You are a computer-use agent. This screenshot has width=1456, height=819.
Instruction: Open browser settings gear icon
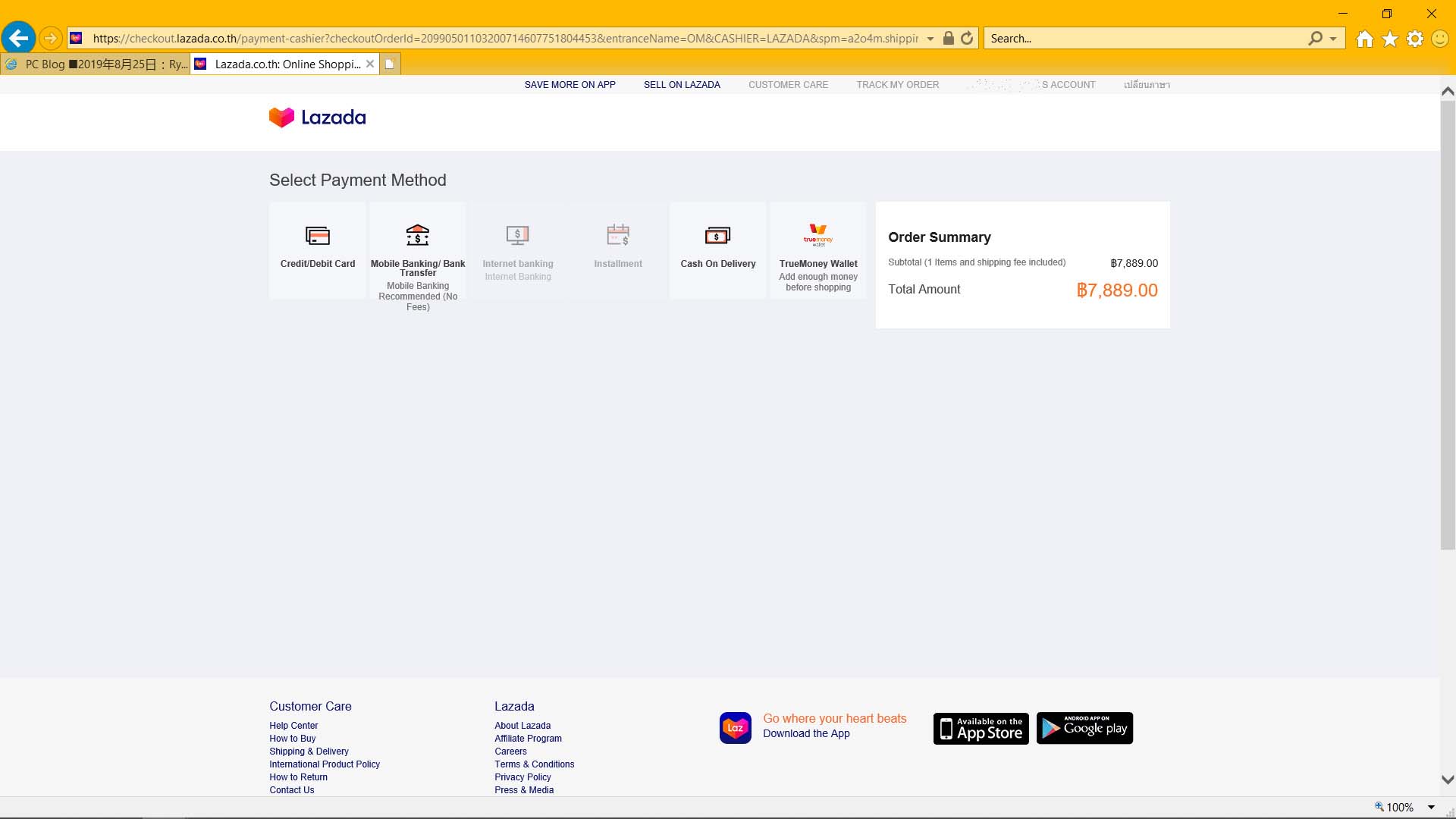1415,39
